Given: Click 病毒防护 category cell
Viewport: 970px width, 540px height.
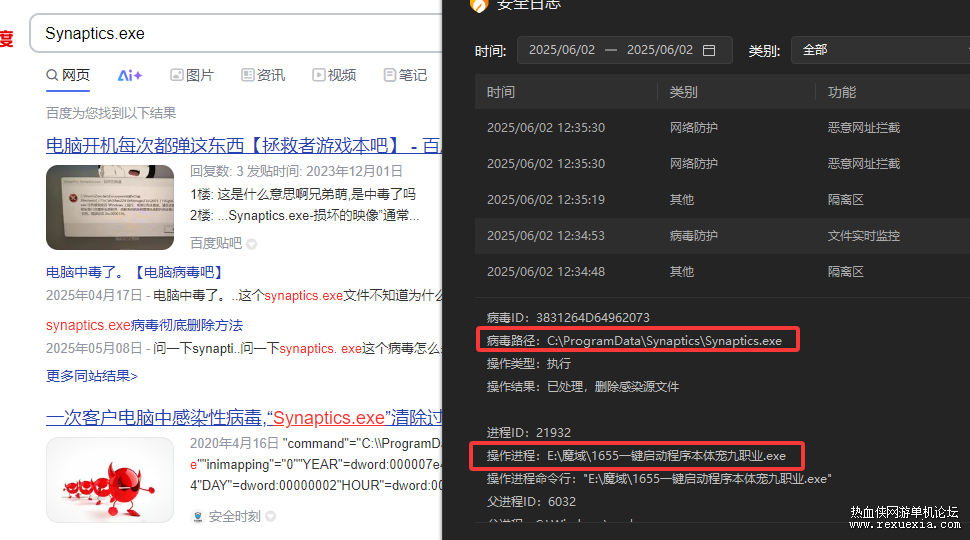Looking at the screenshot, I should [x=693, y=236].
